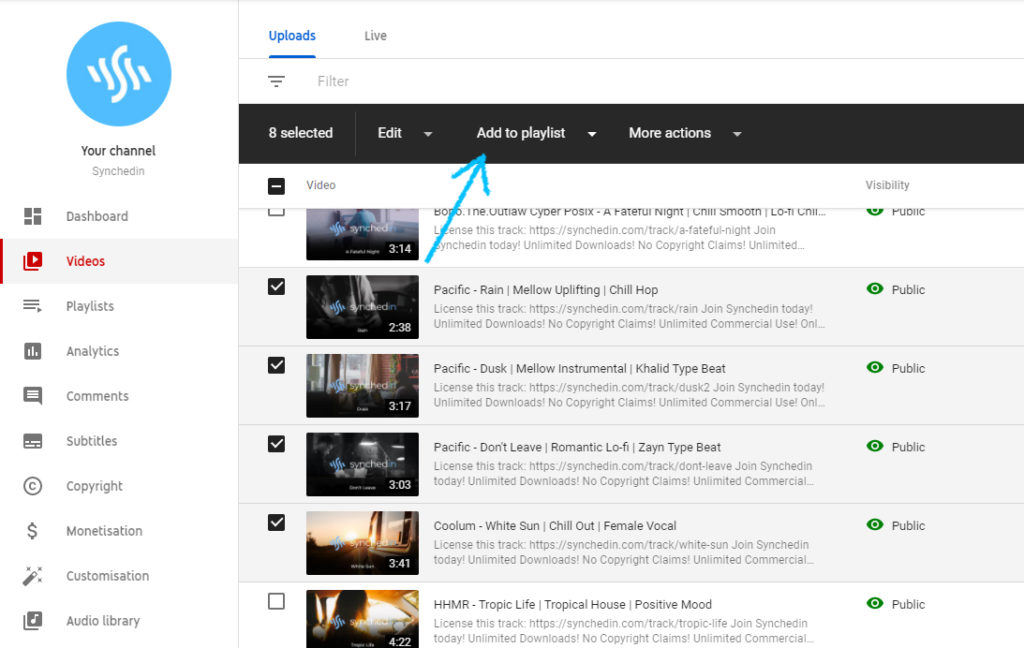Click the Visibility column header
Viewport: 1024px width, 648px height.
888,185
